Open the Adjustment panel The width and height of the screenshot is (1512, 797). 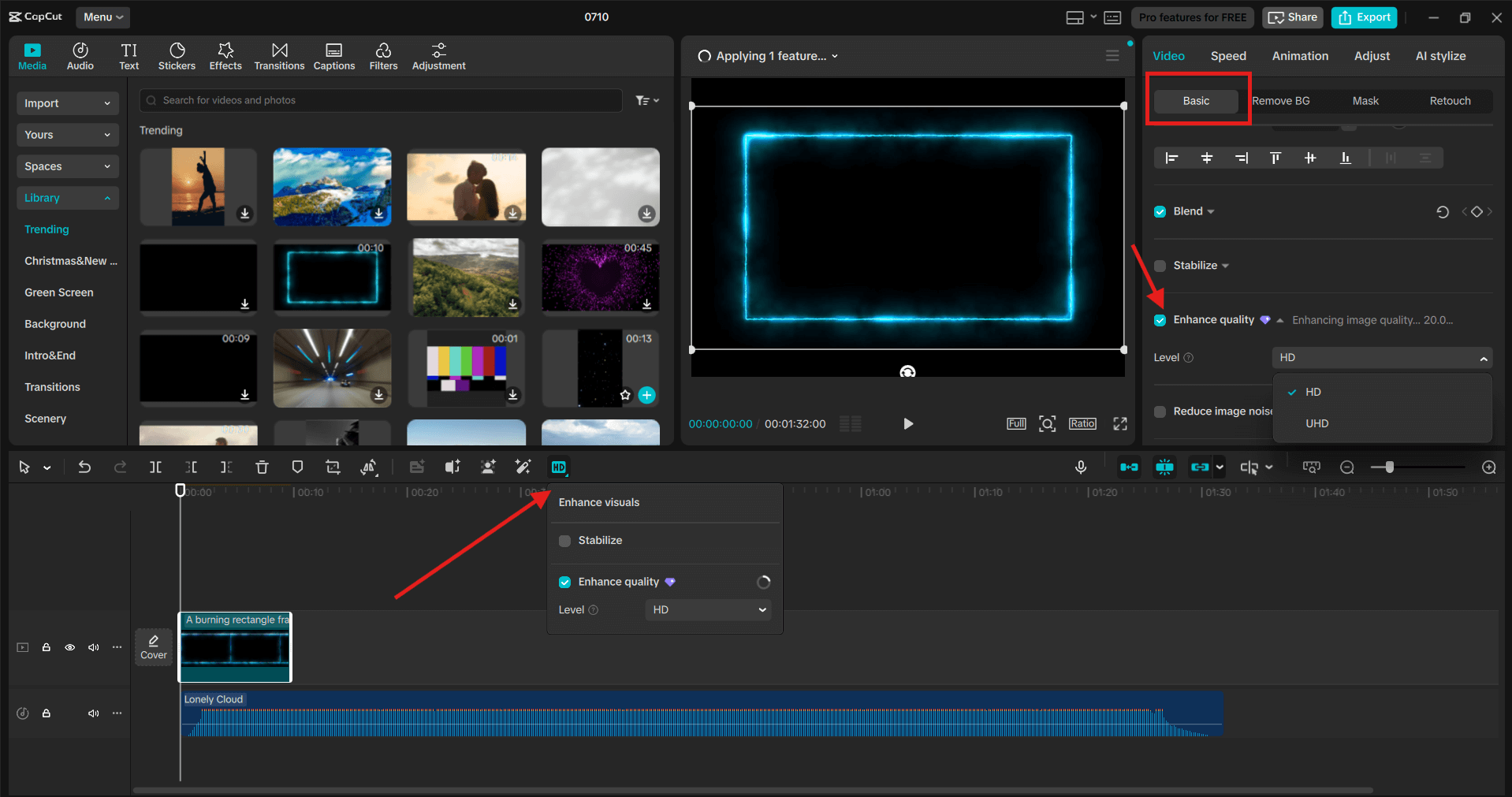[x=438, y=56]
